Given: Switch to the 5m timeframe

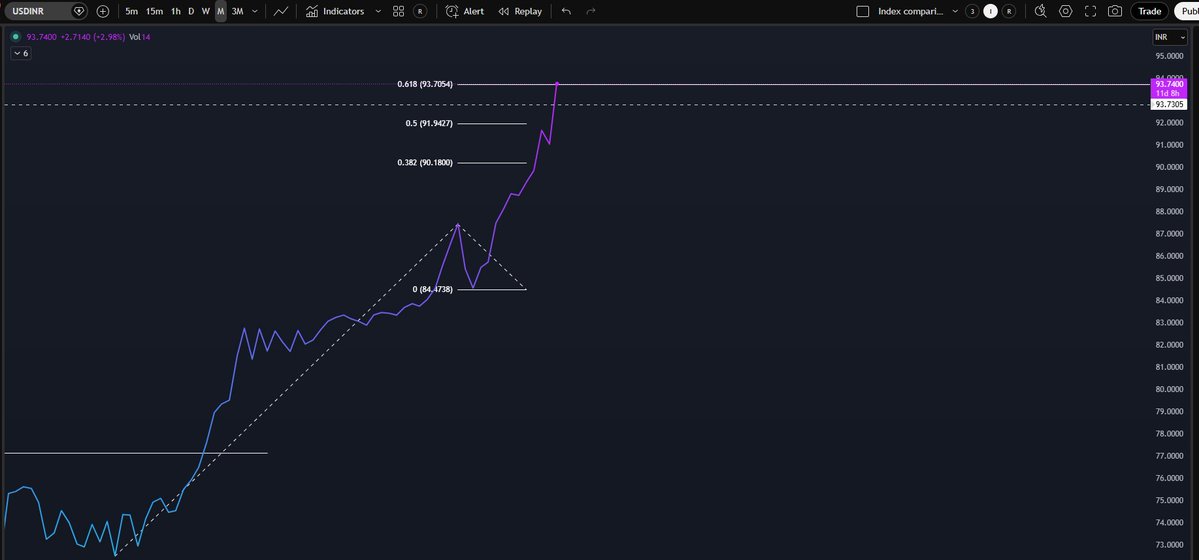Looking at the screenshot, I should click(x=132, y=11).
